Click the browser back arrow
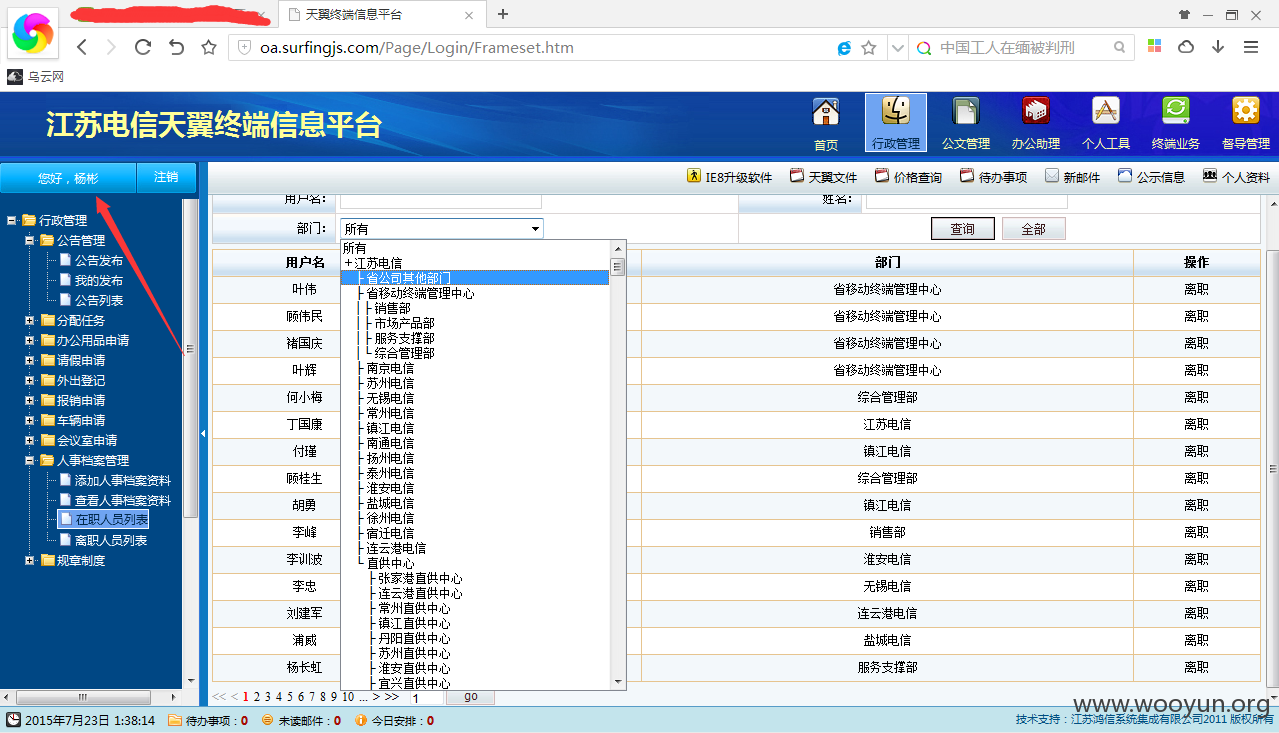This screenshot has width=1279, height=733. (82, 47)
